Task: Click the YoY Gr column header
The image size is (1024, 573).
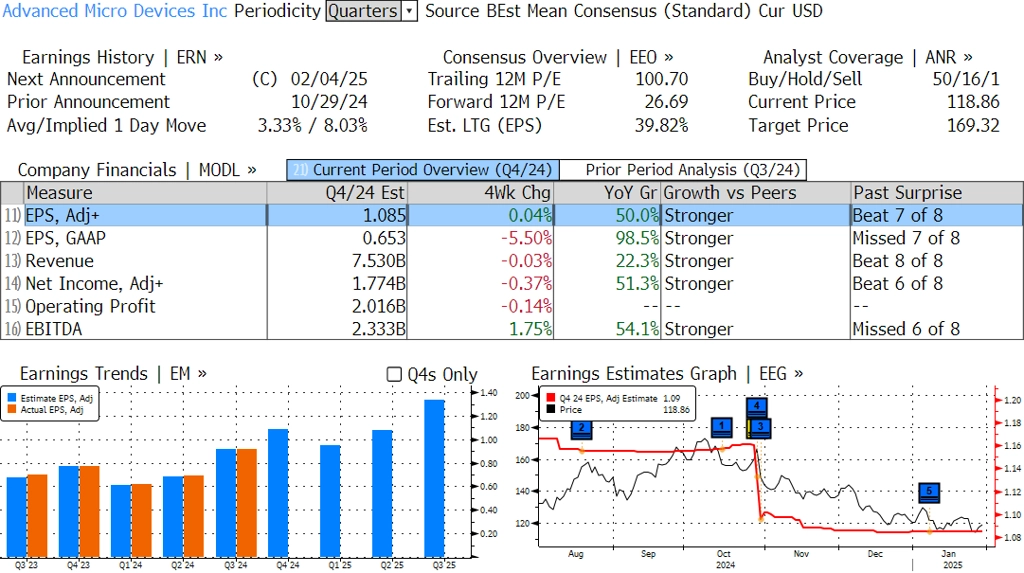Action: tap(607, 193)
